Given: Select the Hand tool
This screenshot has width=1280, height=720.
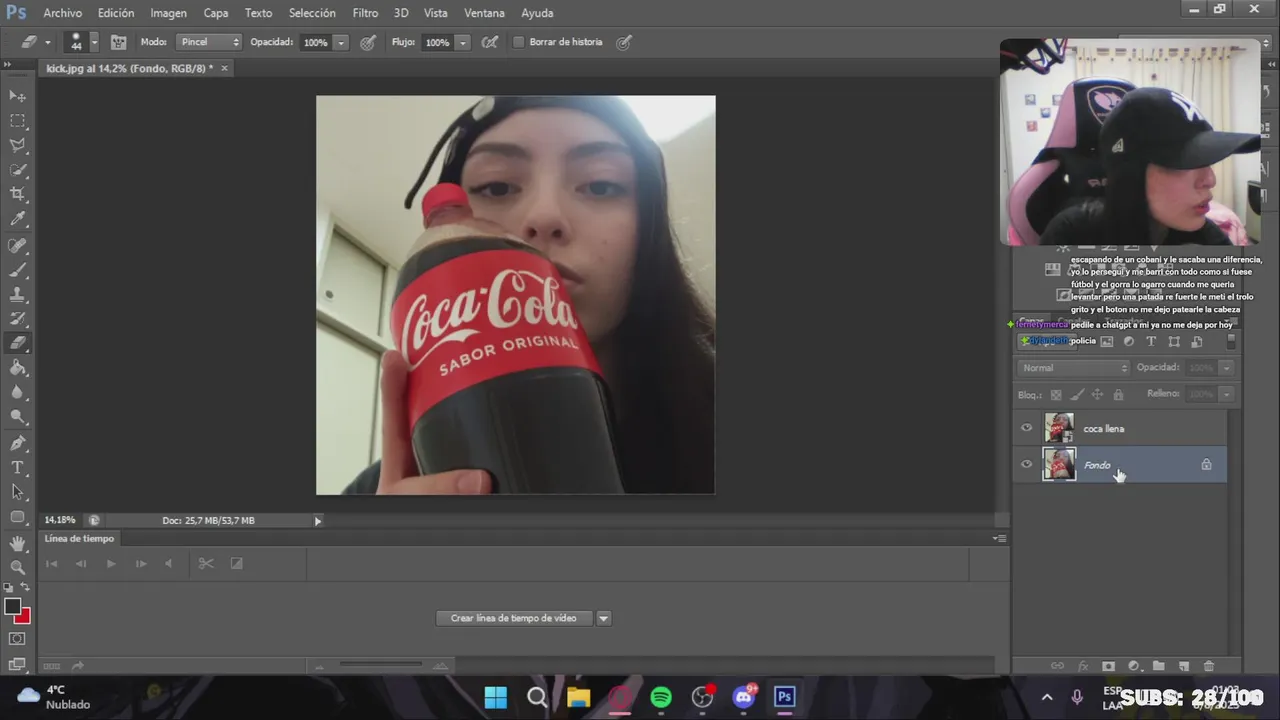Looking at the screenshot, I should [18, 543].
